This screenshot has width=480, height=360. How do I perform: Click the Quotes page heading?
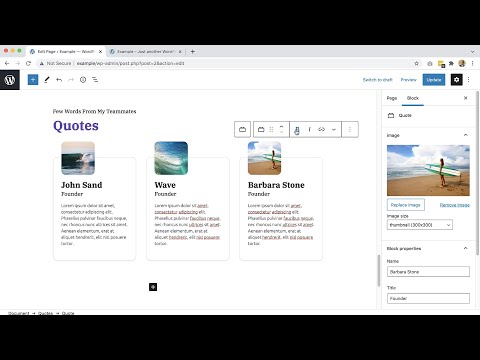(x=76, y=126)
